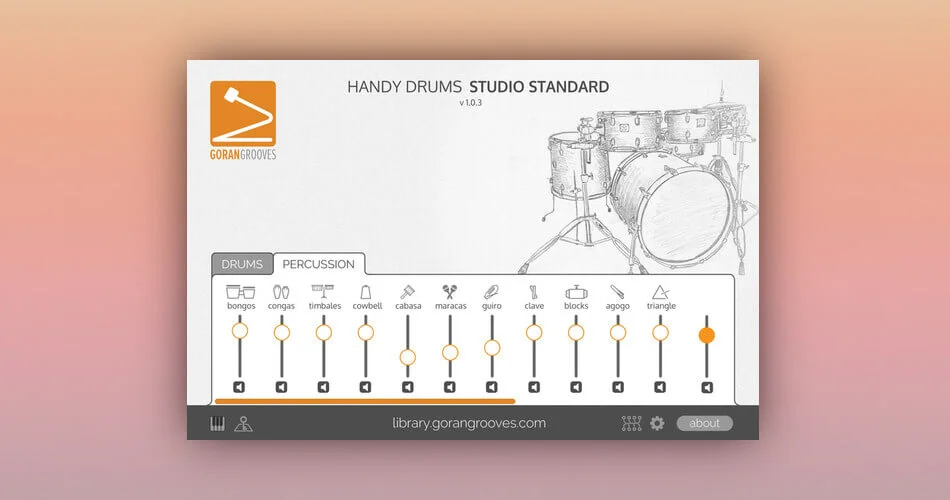
Task: Click the orange master fader knob
Action: [x=706, y=335]
